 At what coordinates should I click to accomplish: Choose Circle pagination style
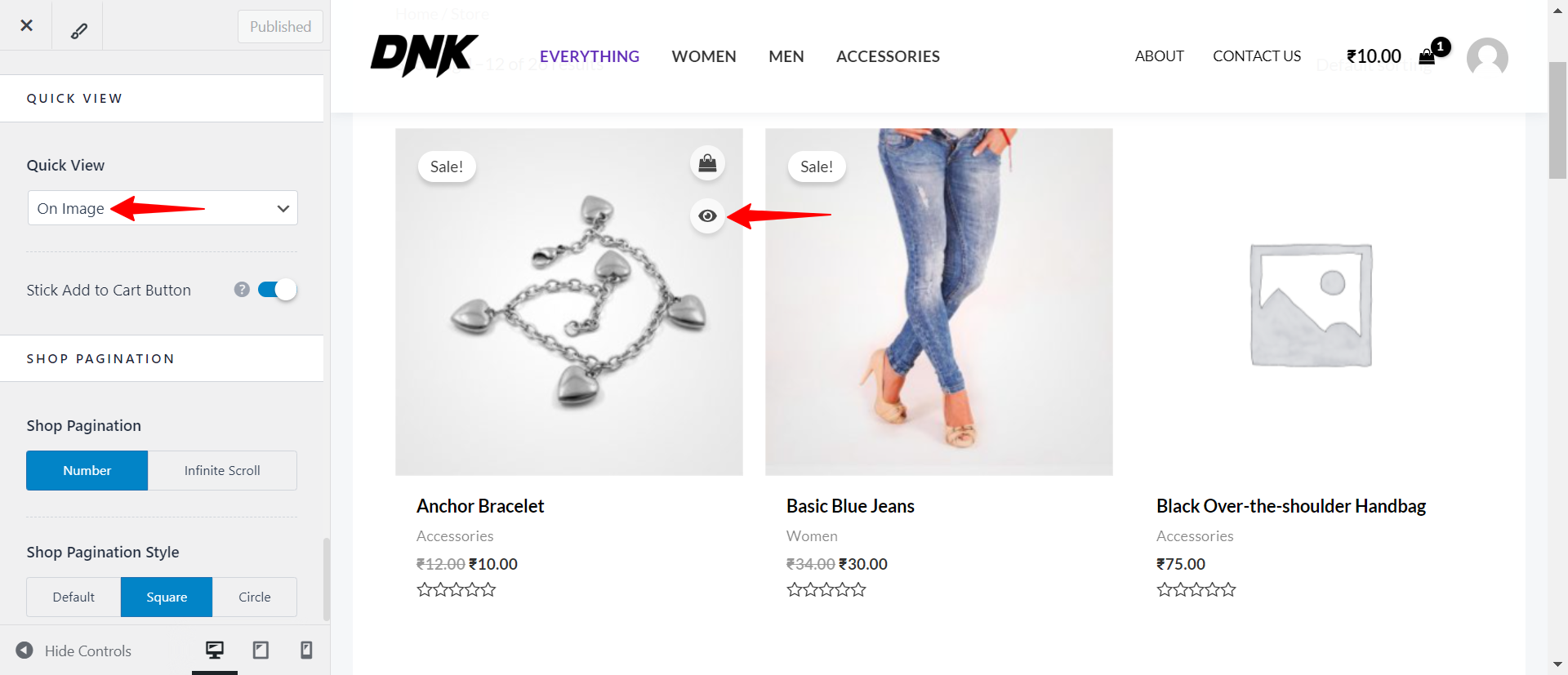tap(254, 597)
